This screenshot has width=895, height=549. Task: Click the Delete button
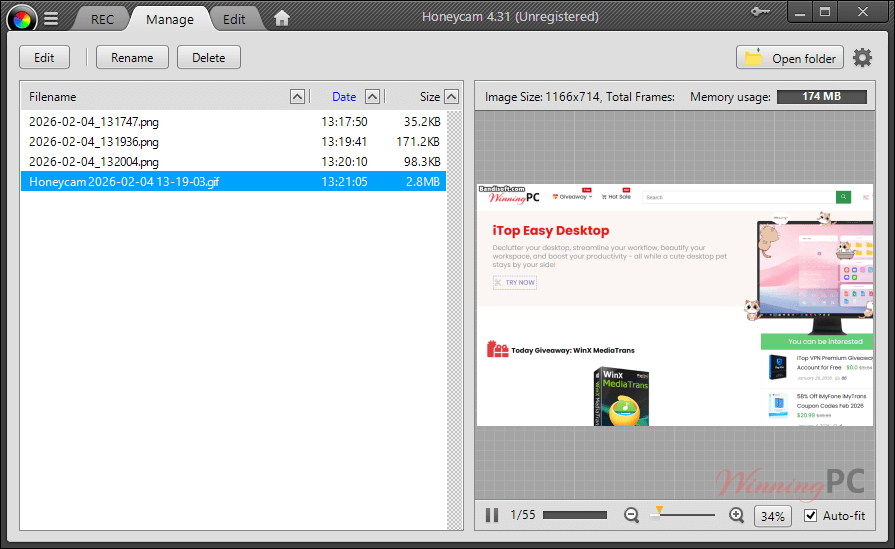(208, 58)
